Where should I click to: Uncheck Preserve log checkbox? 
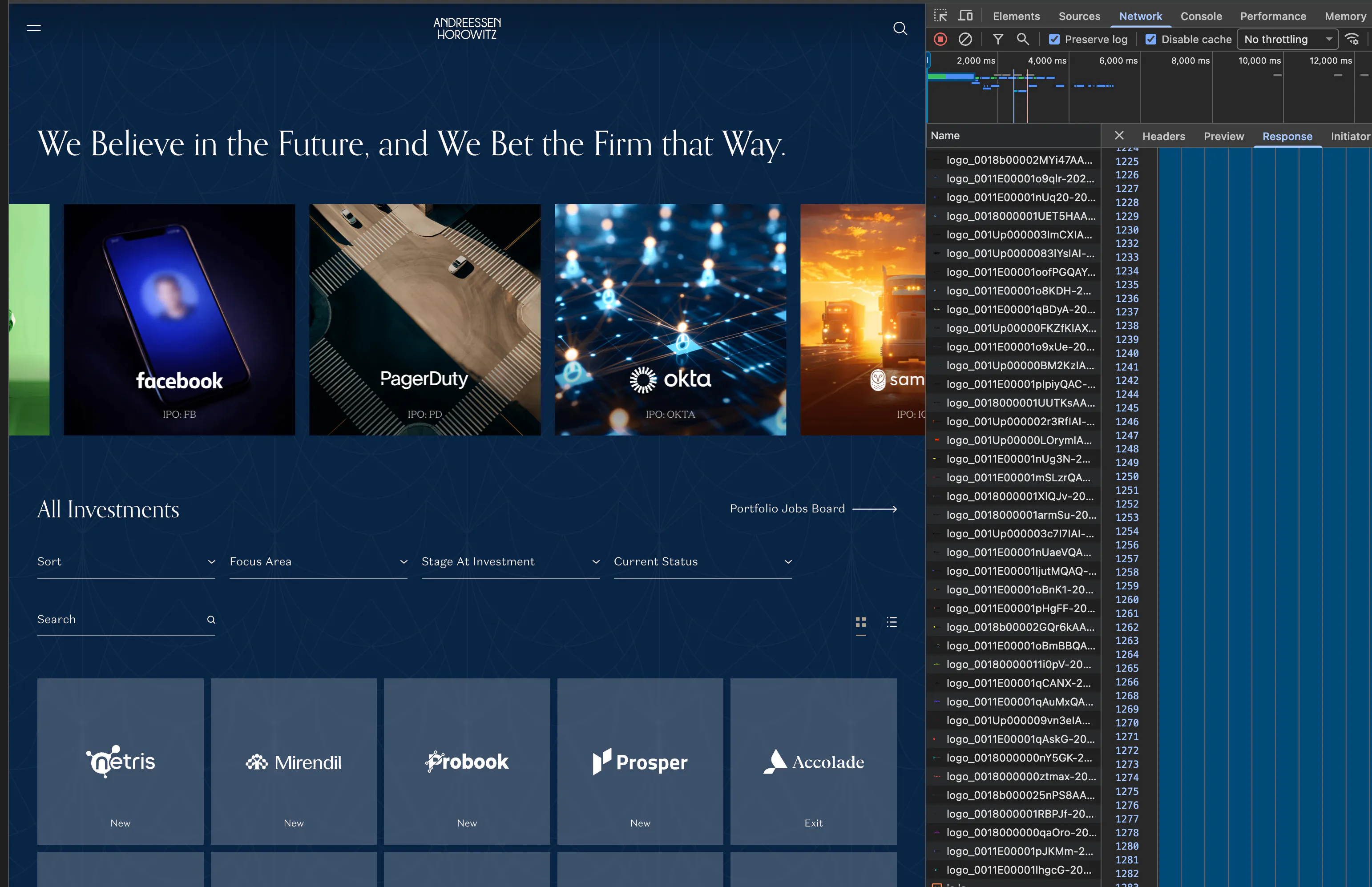[x=1054, y=39]
